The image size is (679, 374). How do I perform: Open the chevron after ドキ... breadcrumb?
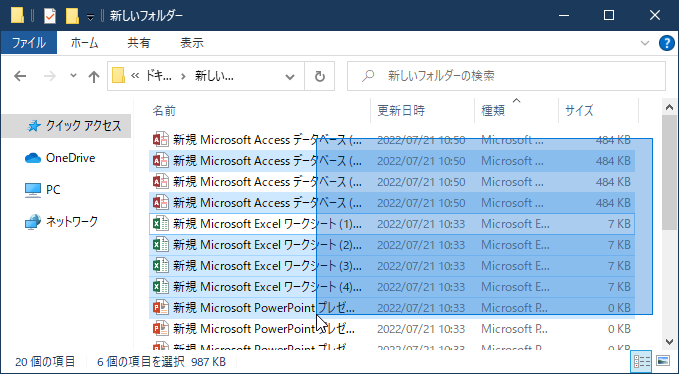tap(183, 77)
